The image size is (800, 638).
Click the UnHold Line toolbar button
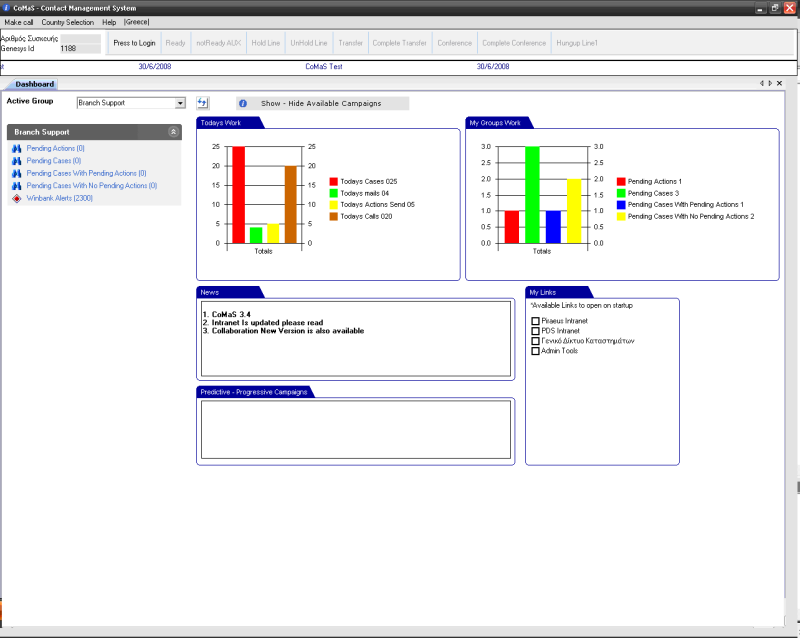309,43
